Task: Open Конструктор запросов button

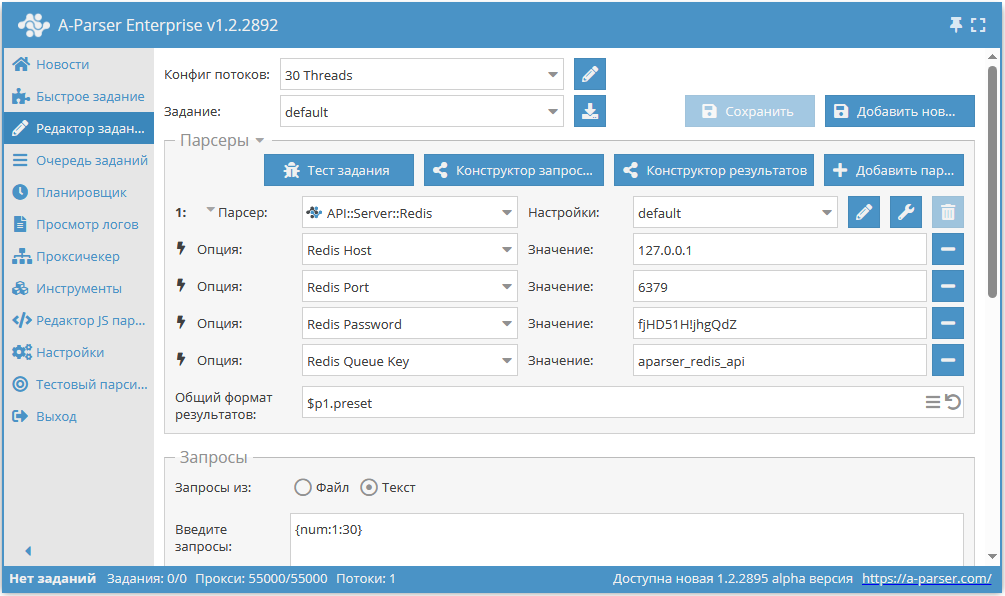Action: 513,170
